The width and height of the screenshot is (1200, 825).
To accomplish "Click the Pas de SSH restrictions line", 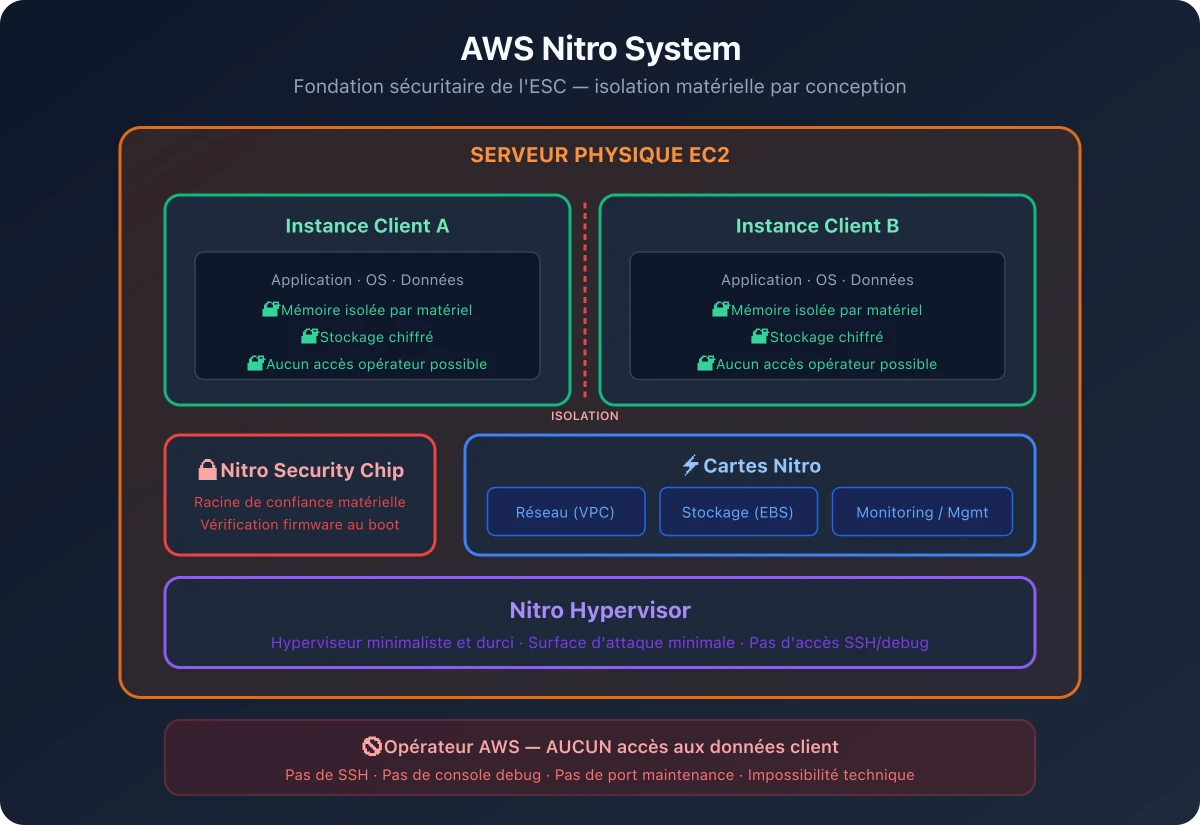I will [600, 775].
